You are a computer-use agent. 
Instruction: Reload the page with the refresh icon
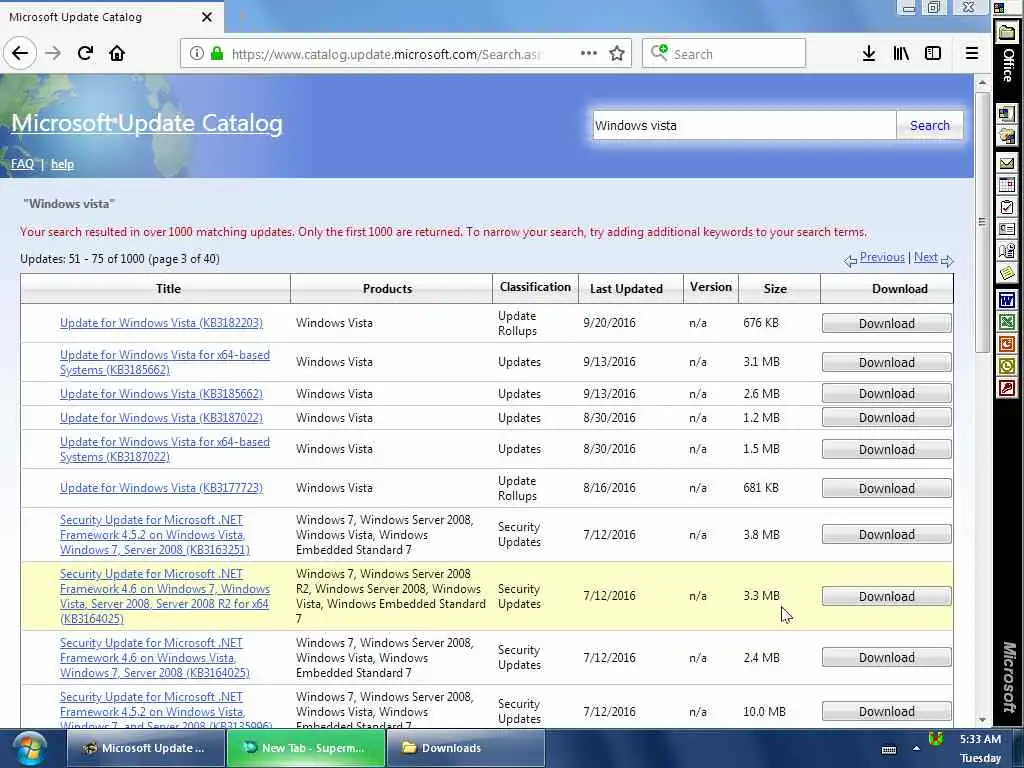click(x=85, y=53)
